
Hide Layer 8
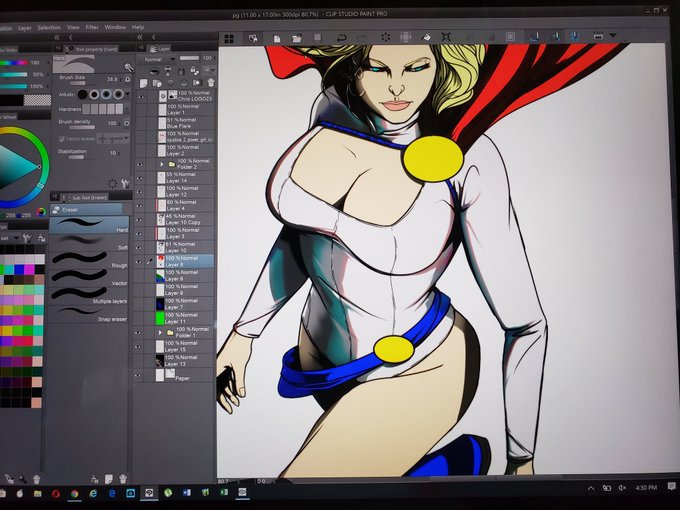tap(138, 262)
